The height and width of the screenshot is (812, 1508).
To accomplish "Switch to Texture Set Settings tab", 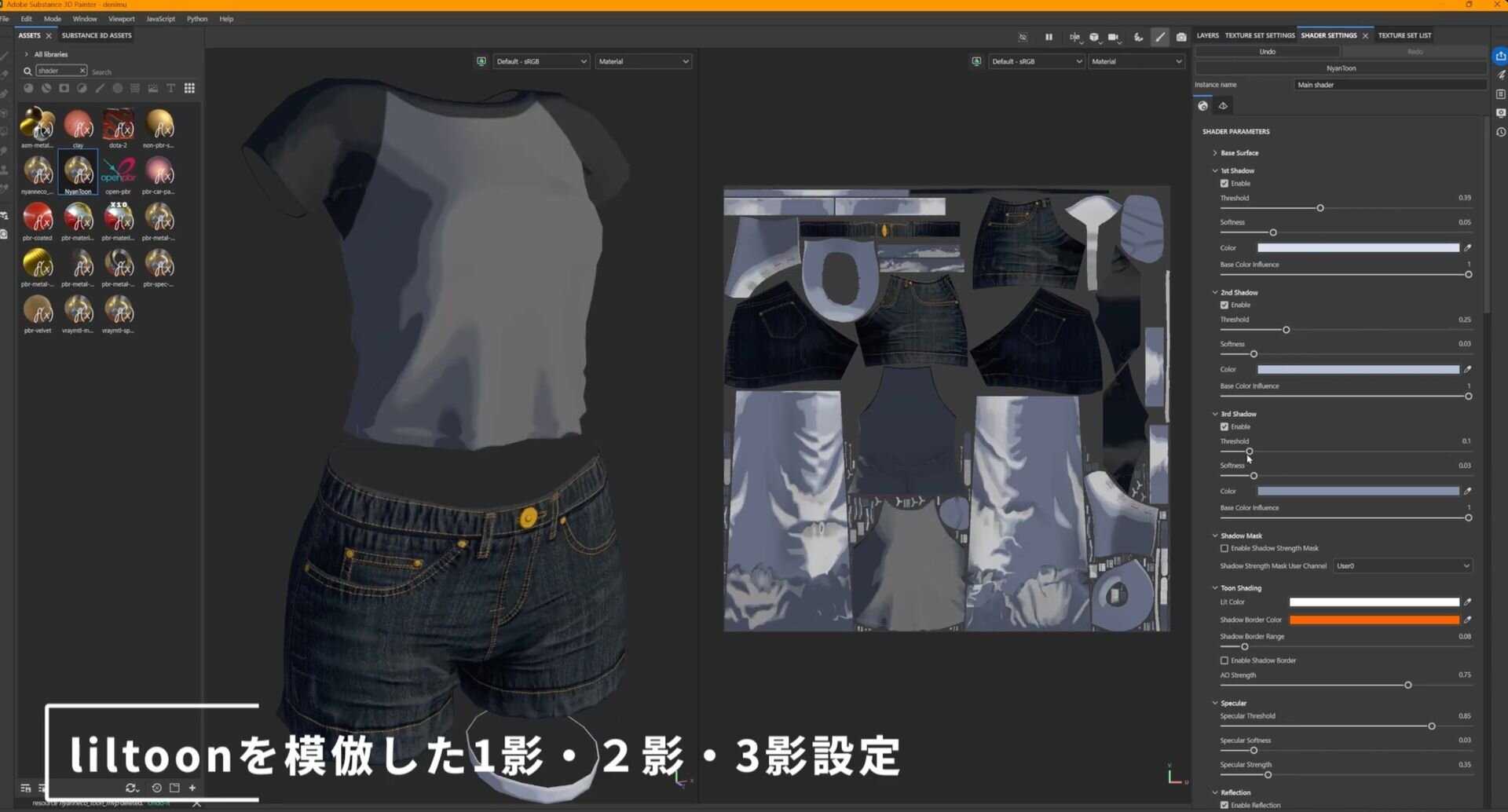I will pyautogui.click(x=1260, y=35).
